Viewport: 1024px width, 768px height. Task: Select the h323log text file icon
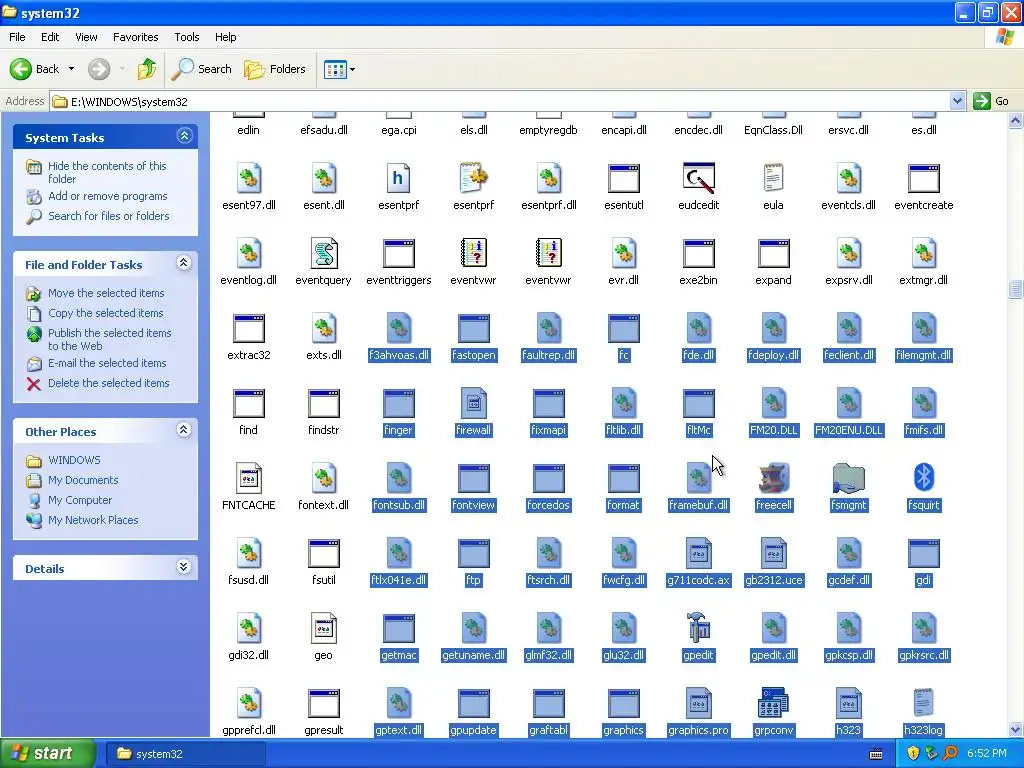tap(923, 703)
